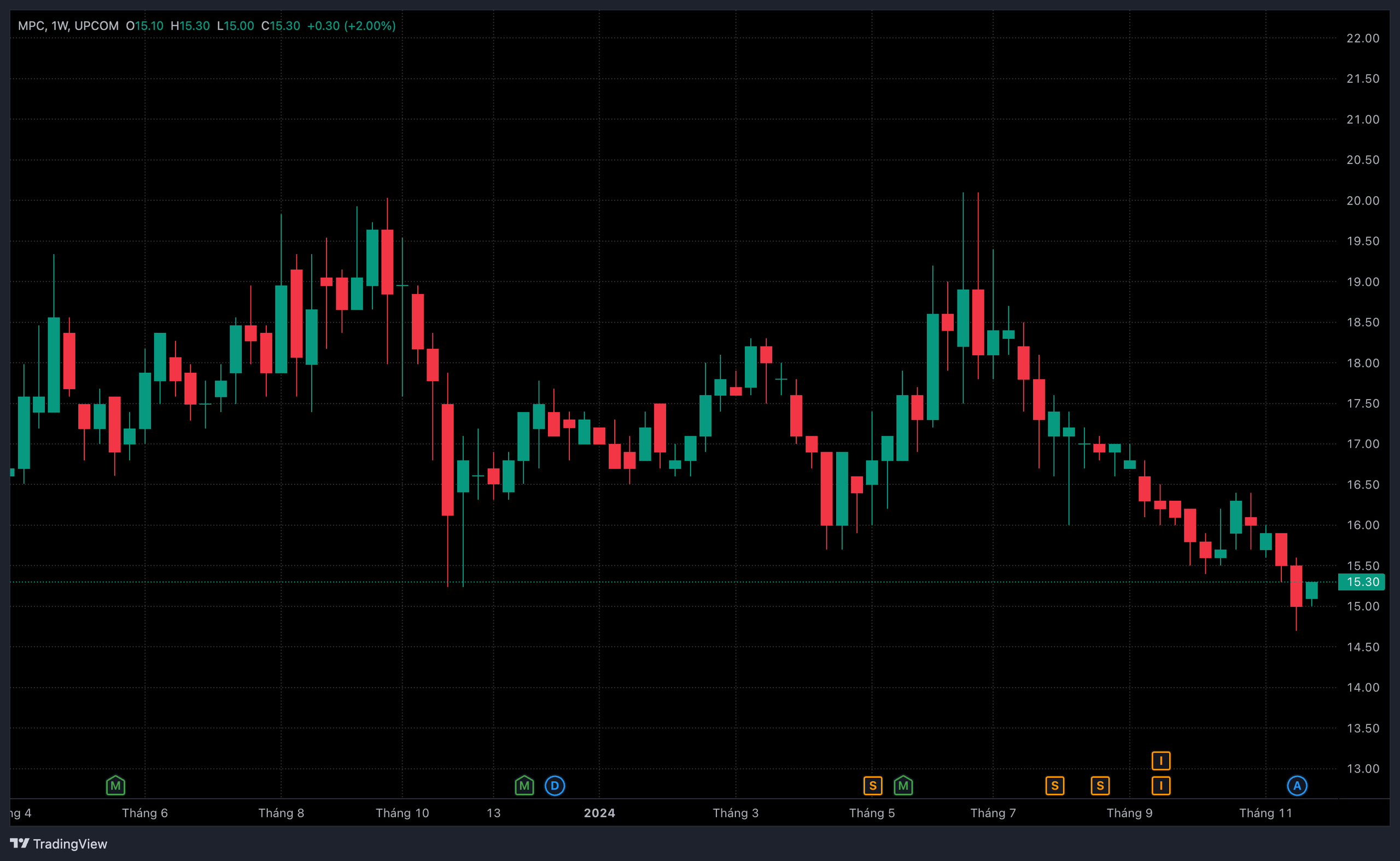
Task: Click the 19.00 price axis label
Action: (x=1362, y=282)
